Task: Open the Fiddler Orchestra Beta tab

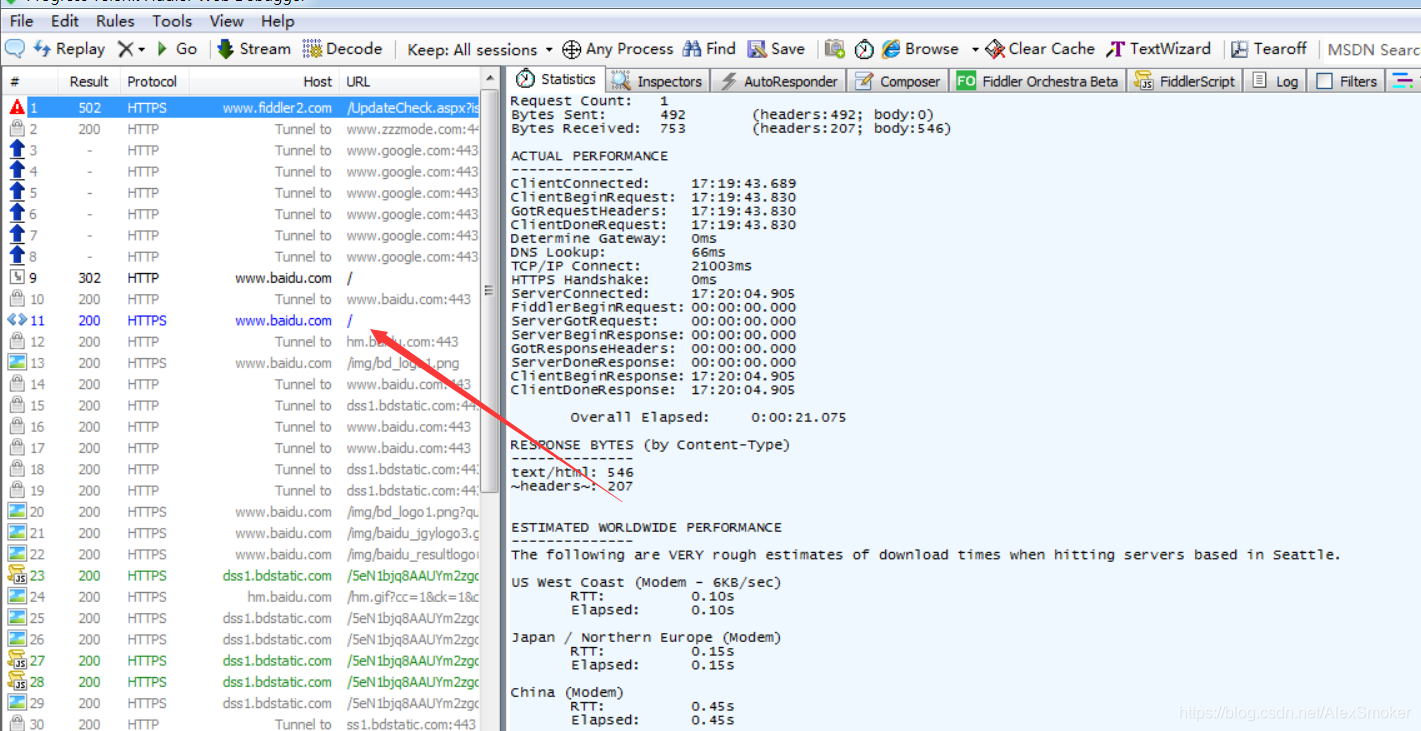Action: [1038, 81]
